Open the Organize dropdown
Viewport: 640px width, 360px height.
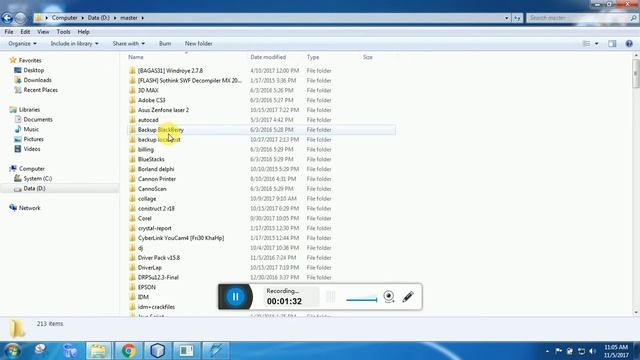tap(22, 44)
